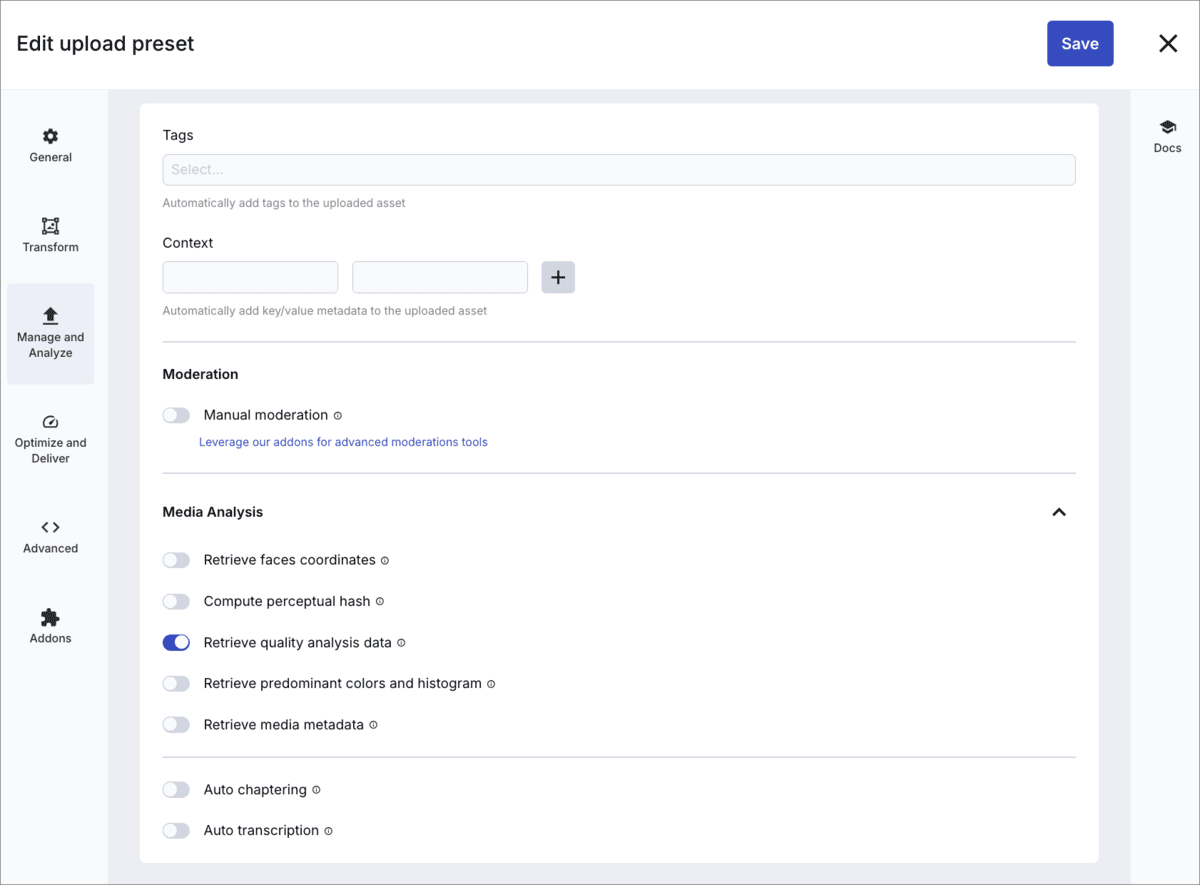This screenshot has width=1200, height=885.
Task: Enable Auto chaptering toggle
Action: click(176, 789)
